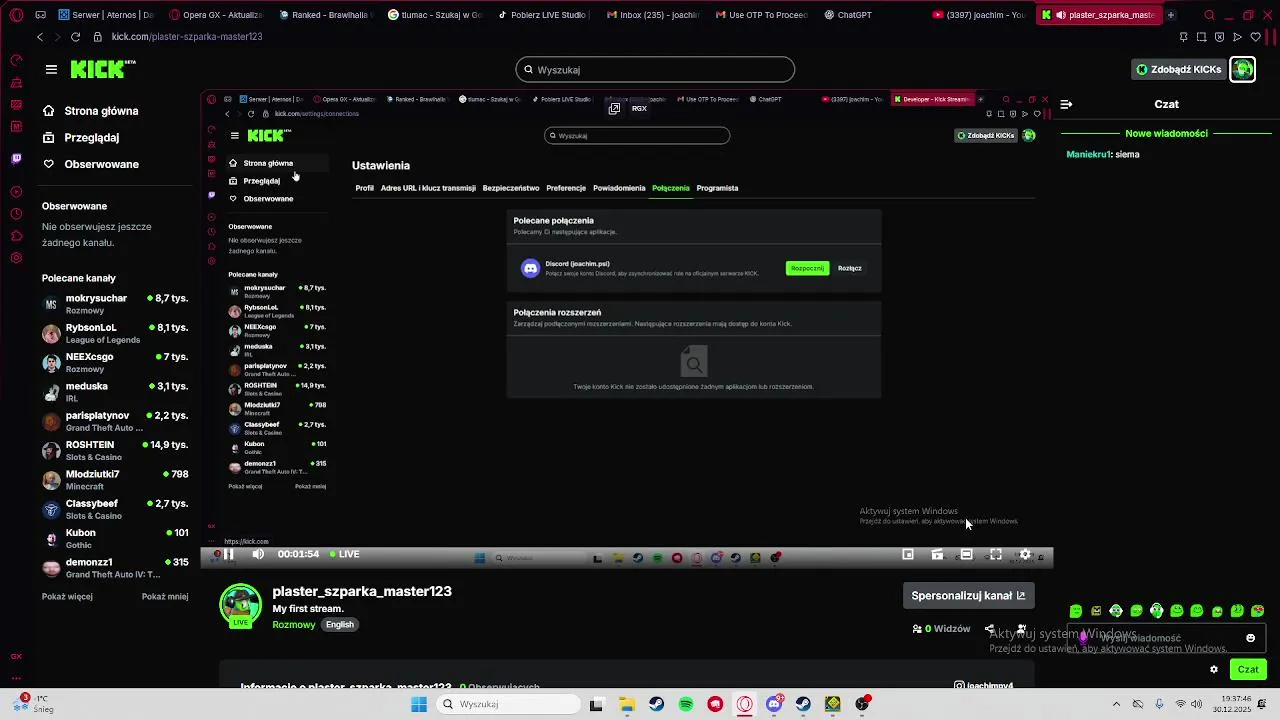Screen dimensions: 1280x720
Task: Click the Nowe wiadomości chat banner
Action: [1166, 133]
